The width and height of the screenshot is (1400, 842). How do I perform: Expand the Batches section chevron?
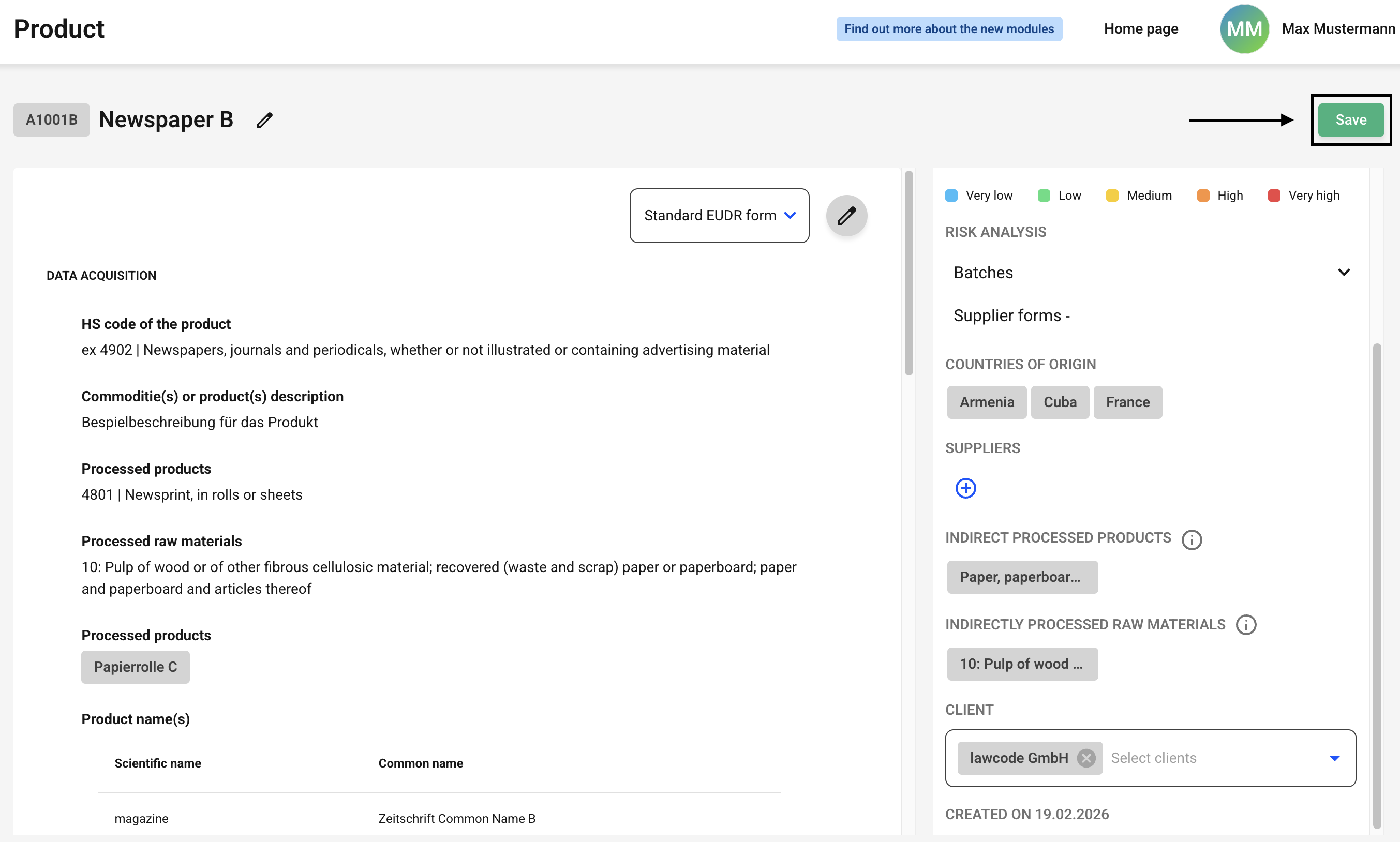pos(1343,273)
